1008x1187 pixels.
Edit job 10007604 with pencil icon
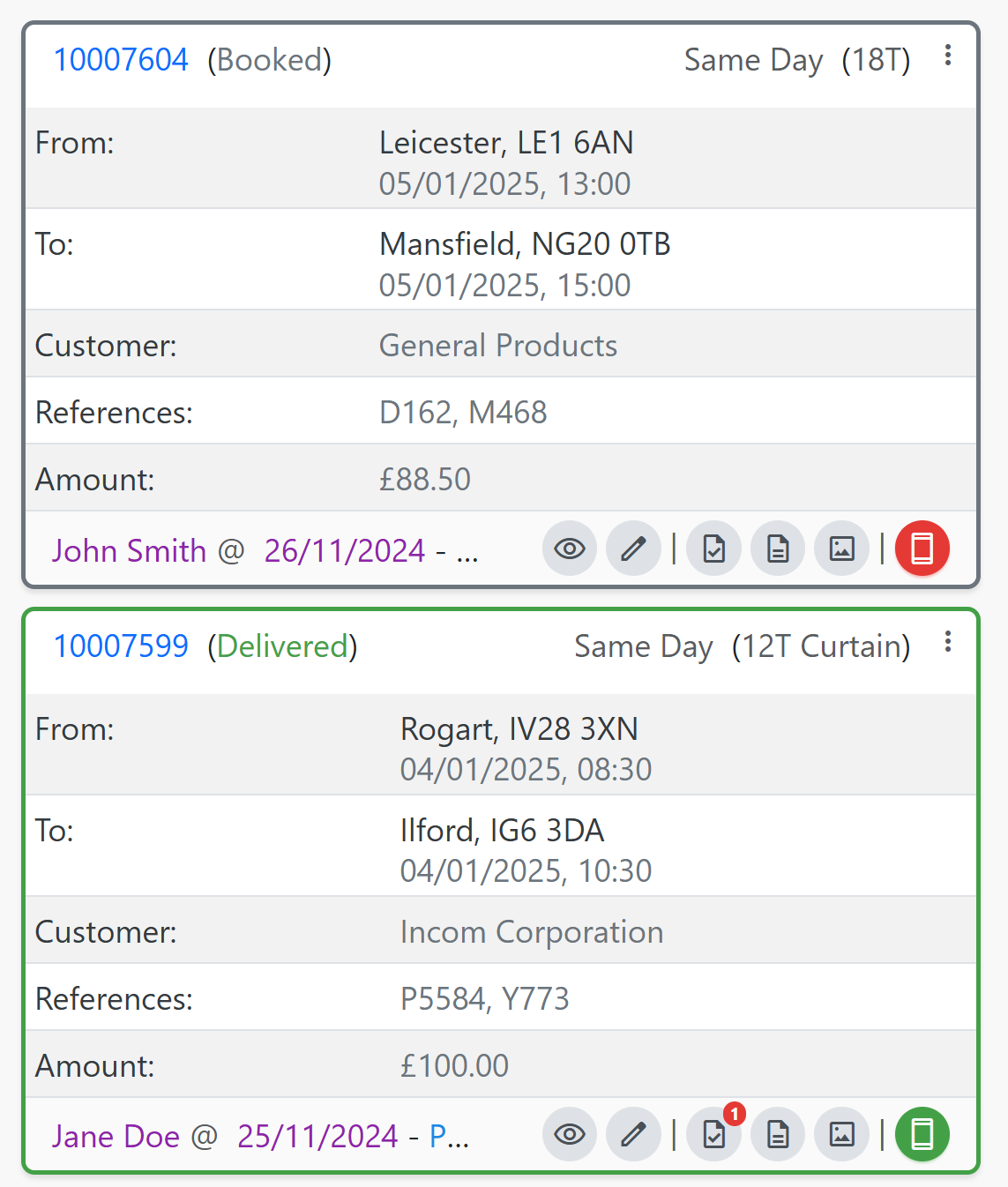pyautogui.click(x=633, y=549)
